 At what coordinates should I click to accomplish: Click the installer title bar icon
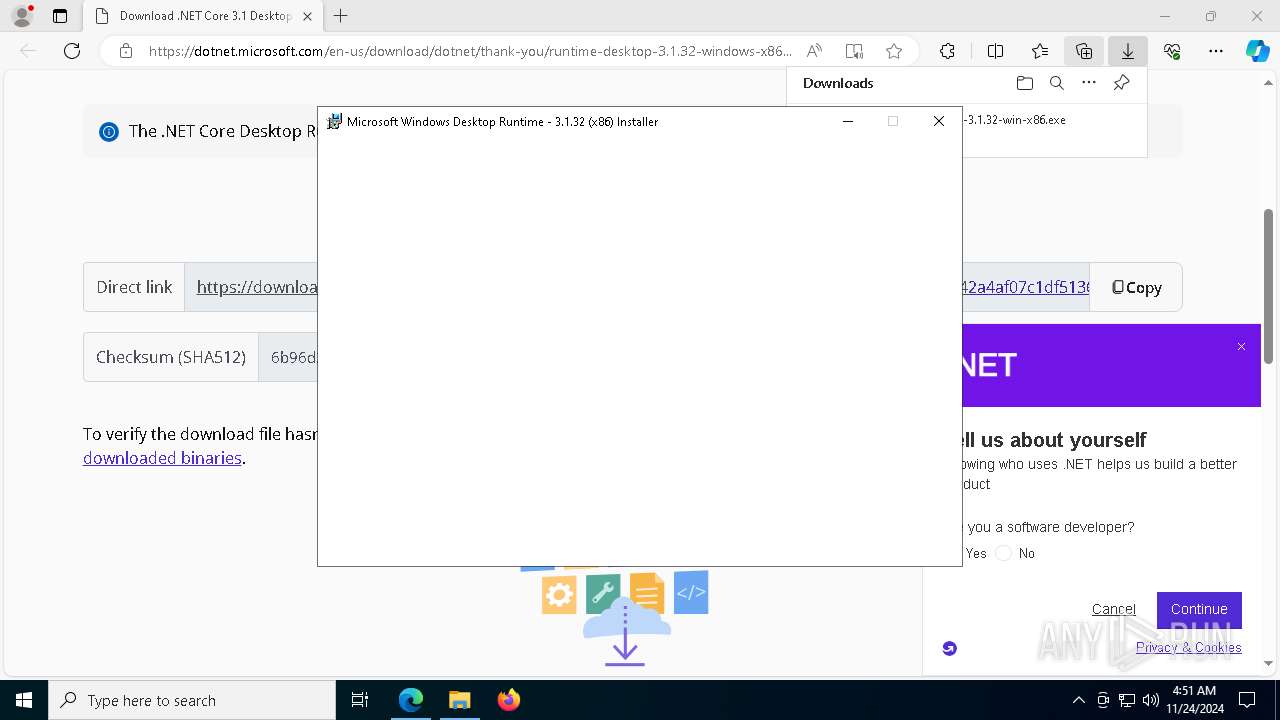[x=334, y=121]
